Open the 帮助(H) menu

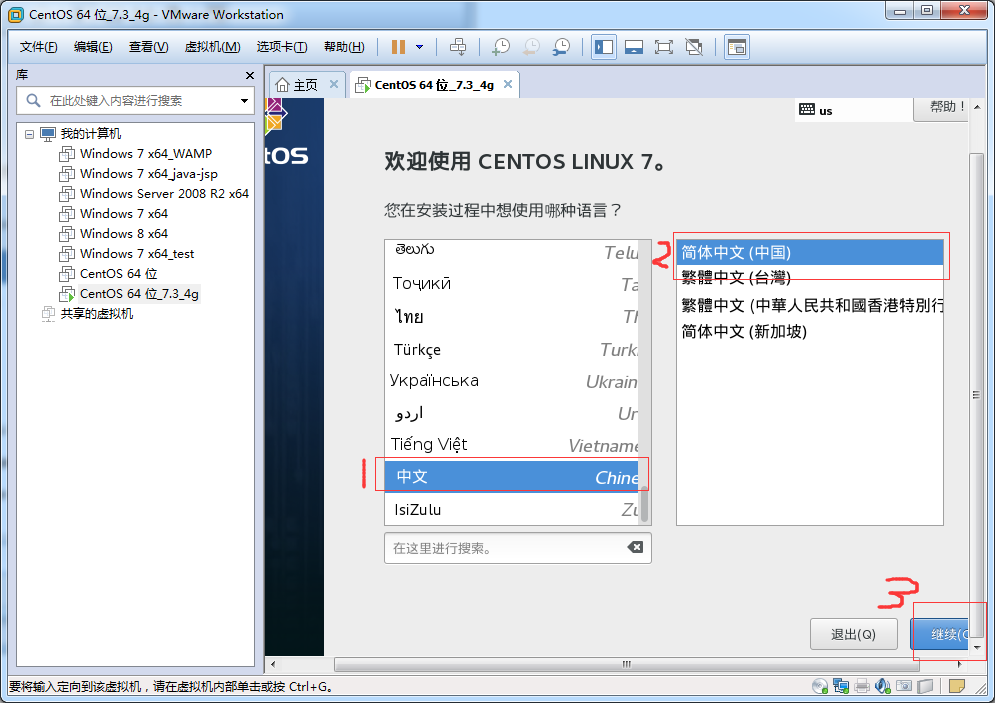pos(344,47)
